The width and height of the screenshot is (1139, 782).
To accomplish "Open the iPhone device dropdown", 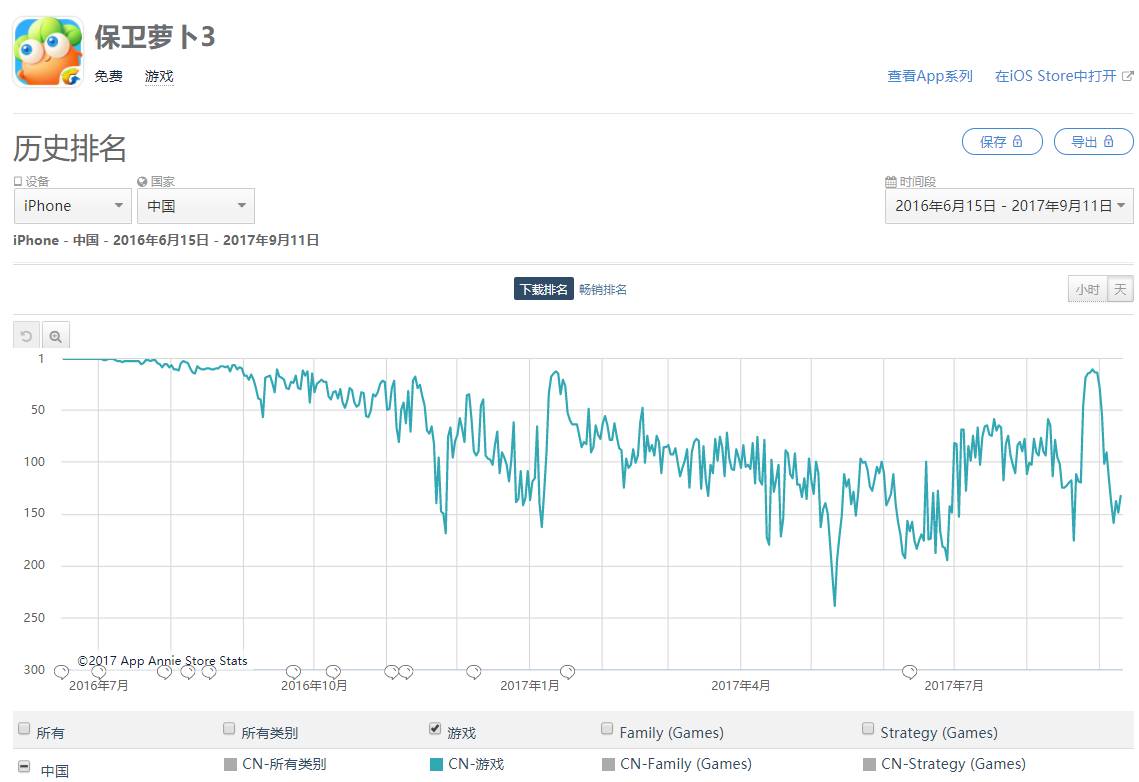I will pos(72,206).
